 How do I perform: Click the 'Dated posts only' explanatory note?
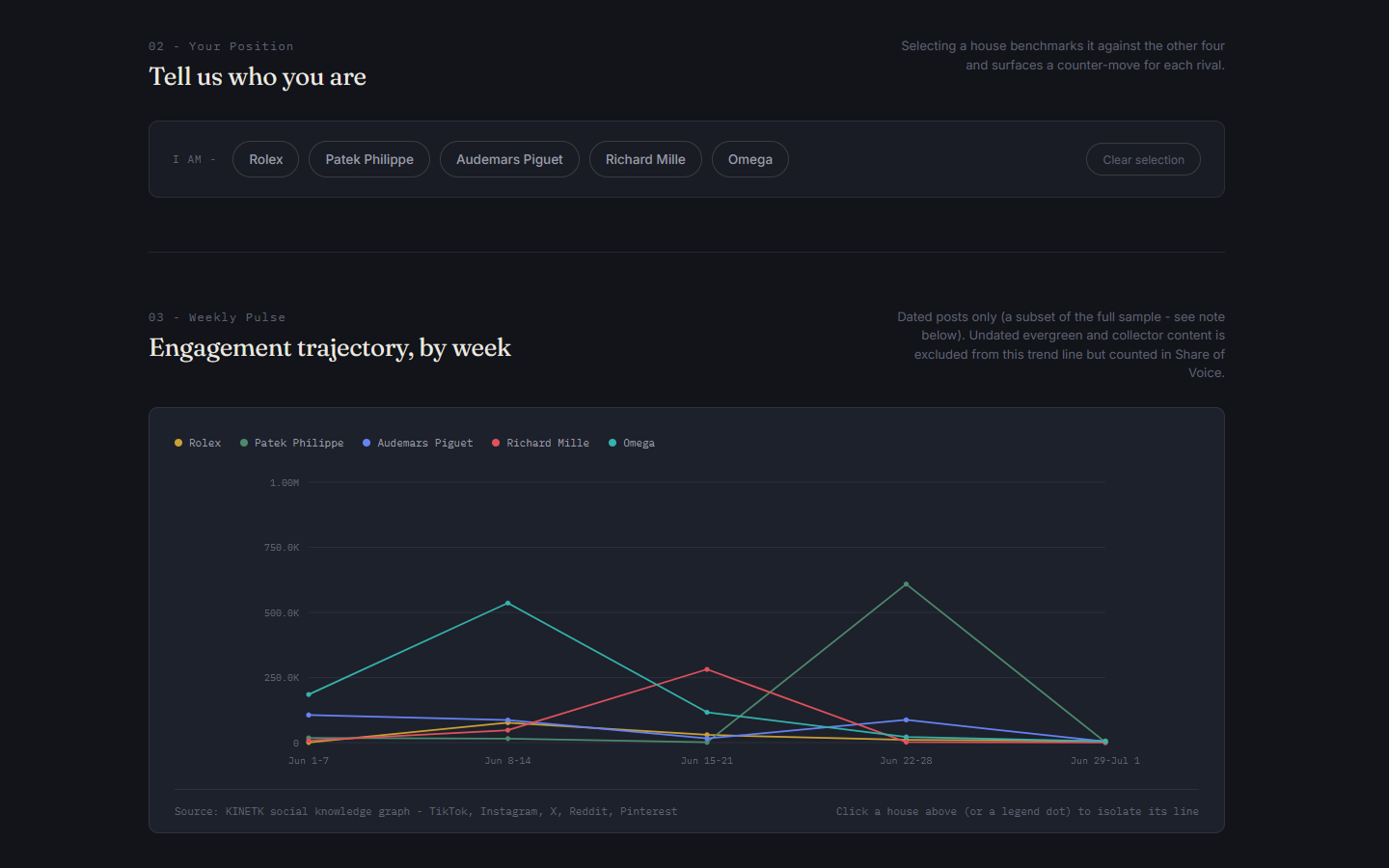click(x=1061, y=344)
